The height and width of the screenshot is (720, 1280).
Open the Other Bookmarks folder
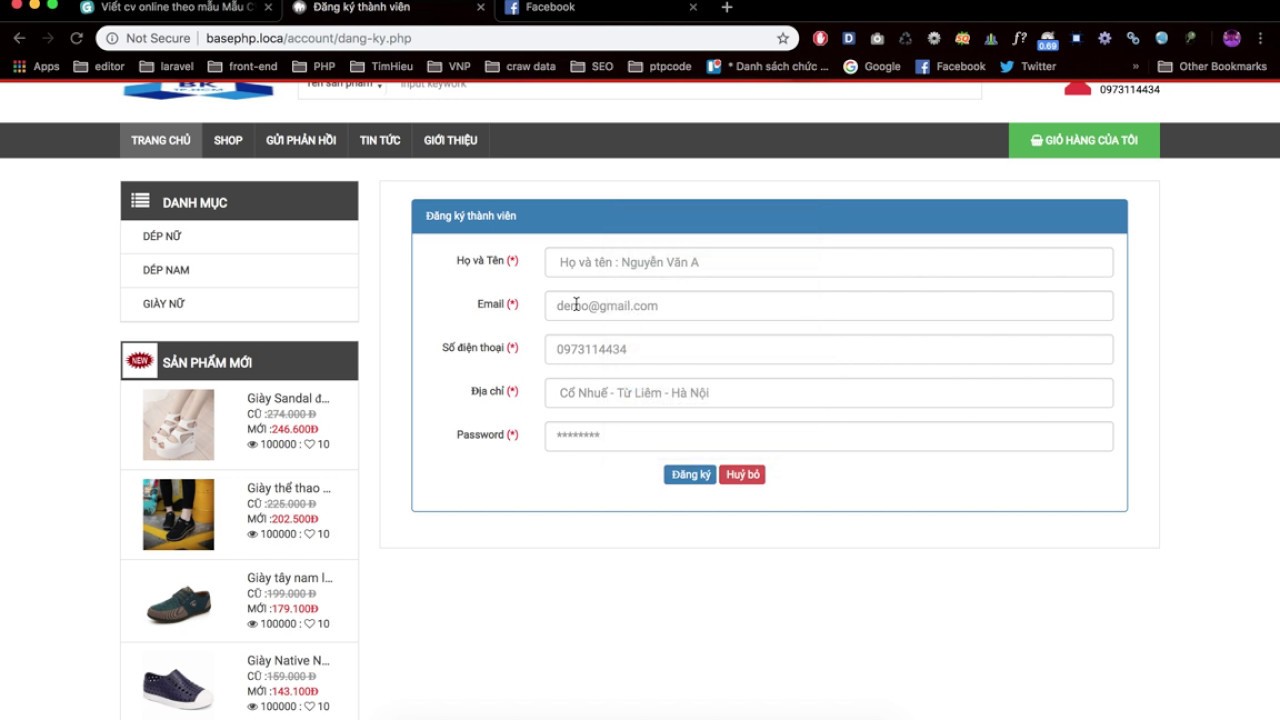coord(1212,66)
